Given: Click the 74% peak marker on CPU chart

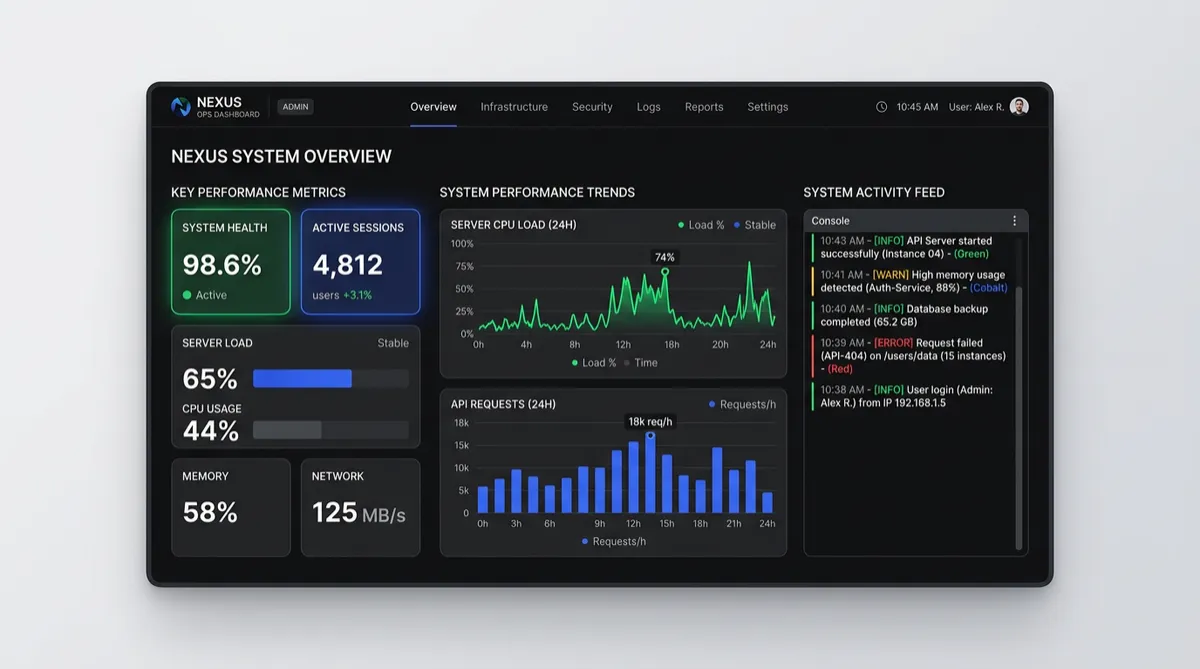Looking at the screenshot, I should (x=665, y=271).
